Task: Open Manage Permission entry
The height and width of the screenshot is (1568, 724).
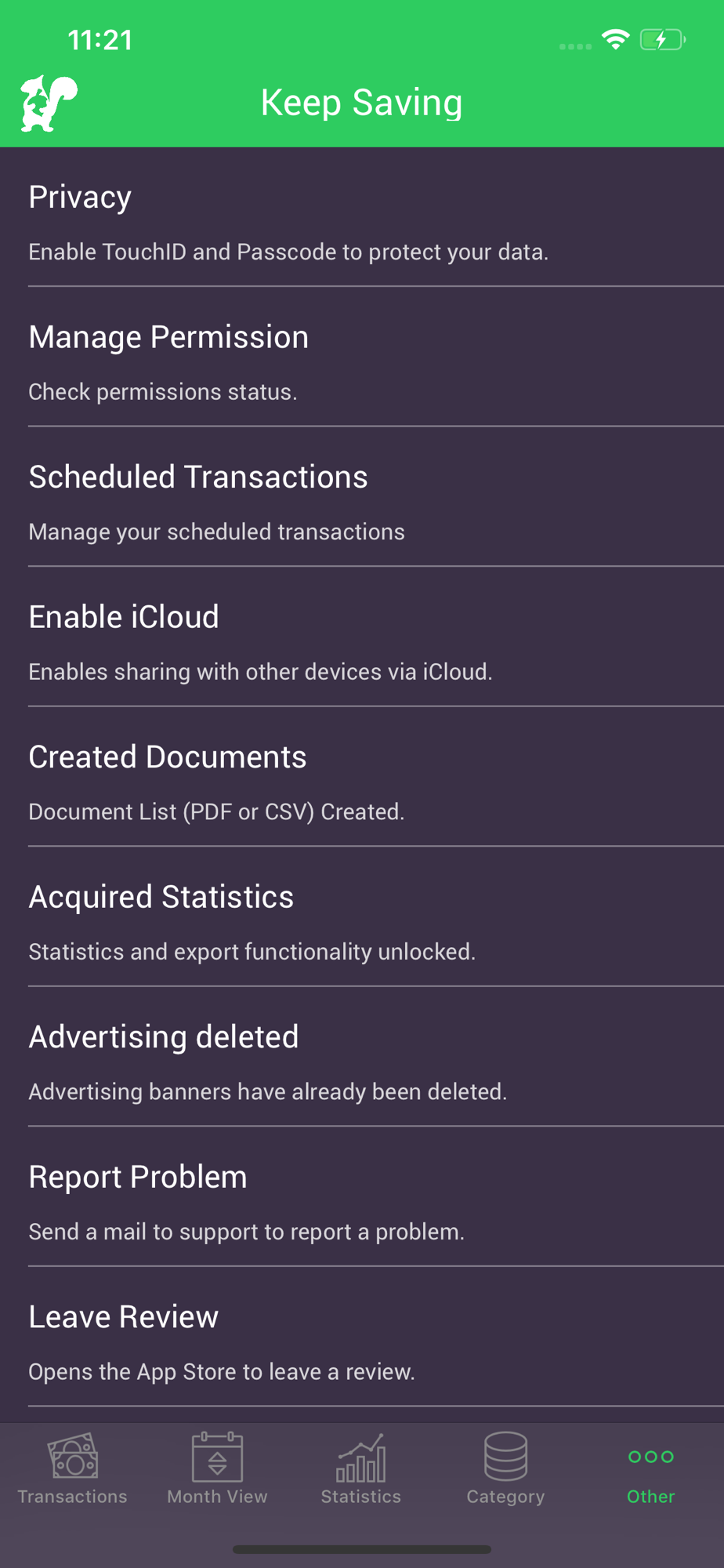Action: click(x=362, y=358)
